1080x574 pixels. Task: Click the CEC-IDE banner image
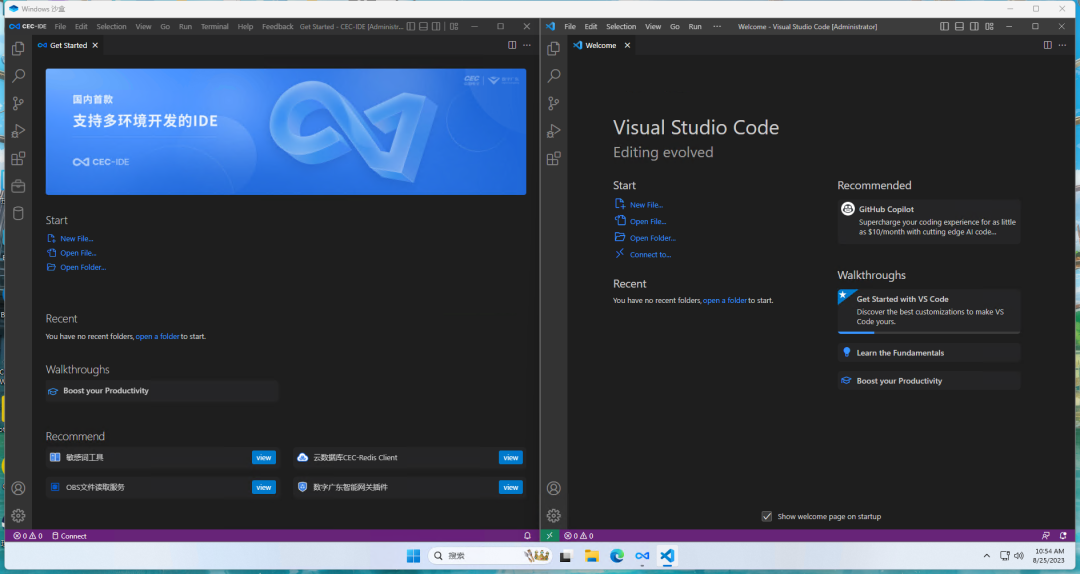(286, 132)
